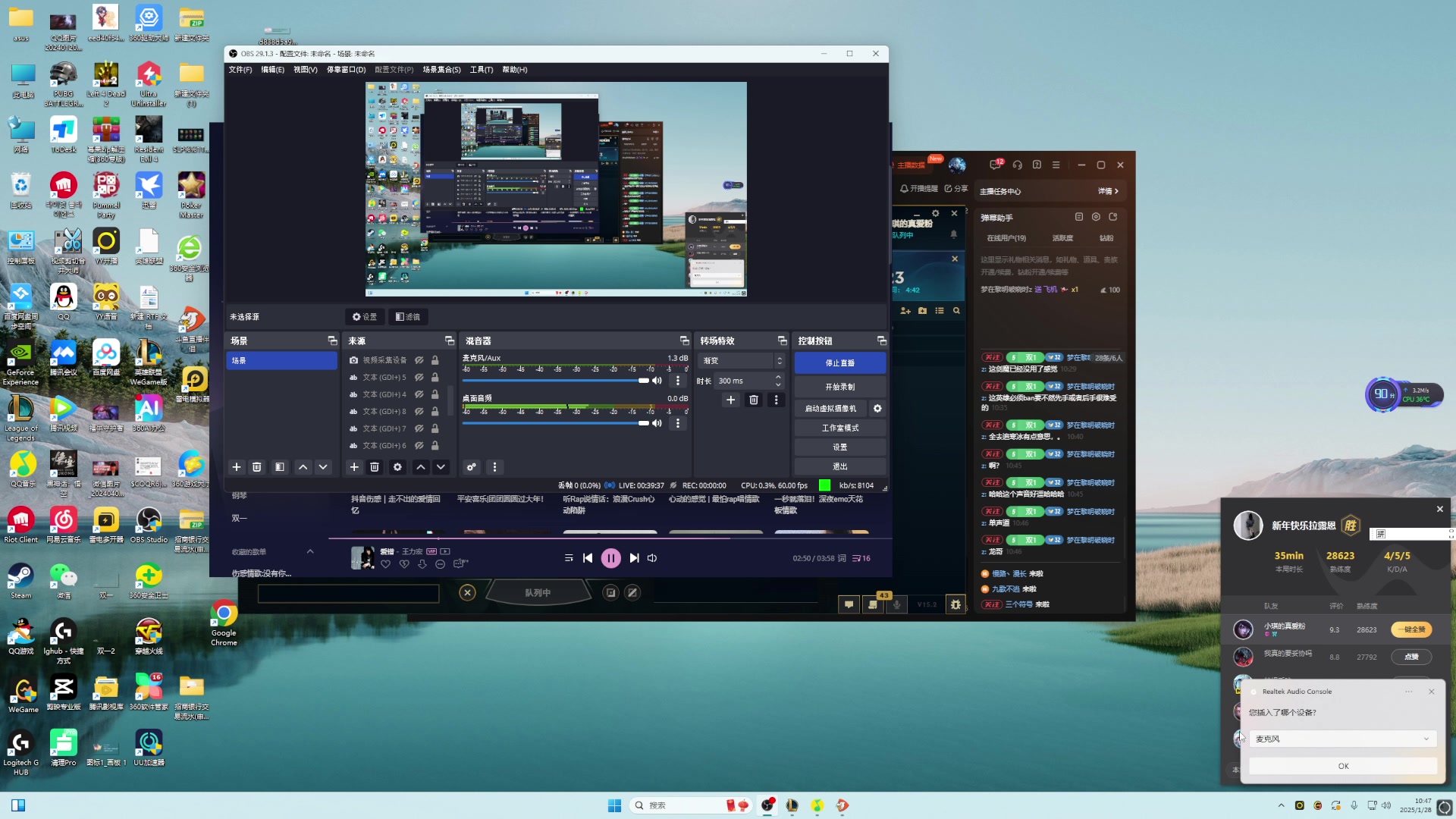Screen dimensions: 1456x819
Task: Open the 工具(T) menu
Action: [x=481, y=70]
